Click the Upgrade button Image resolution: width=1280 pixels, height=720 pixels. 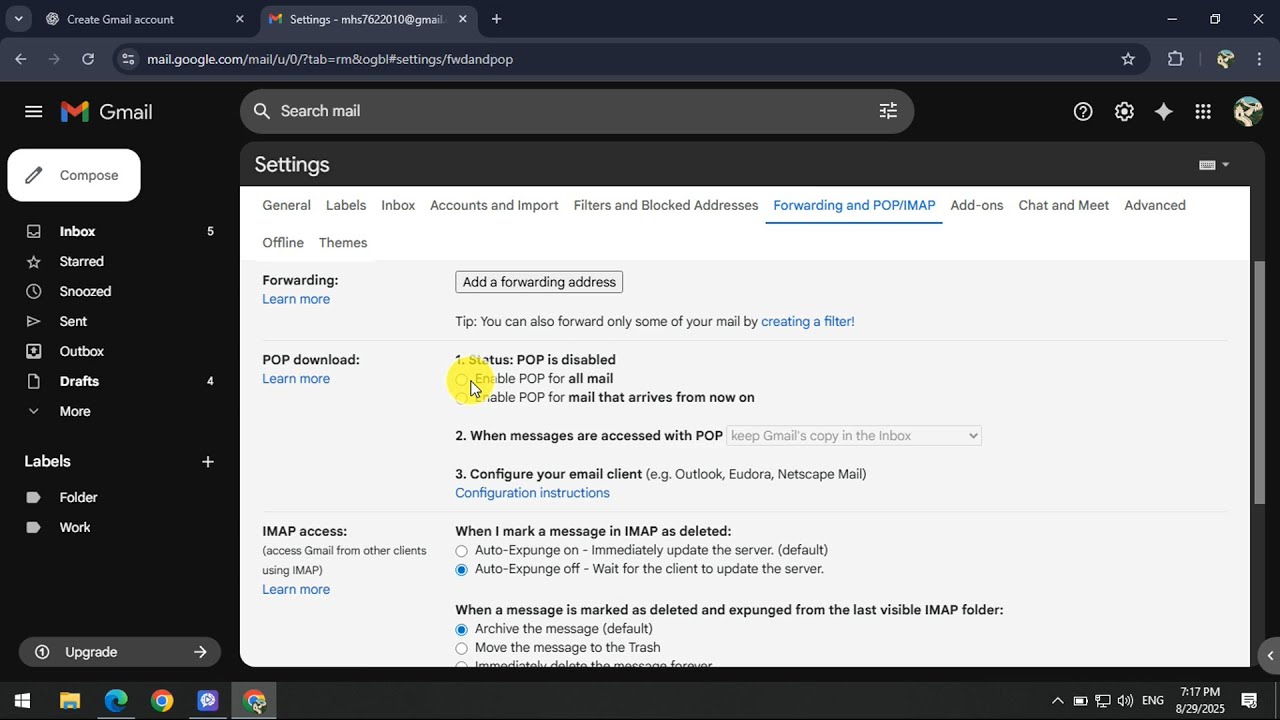point(120,652)
